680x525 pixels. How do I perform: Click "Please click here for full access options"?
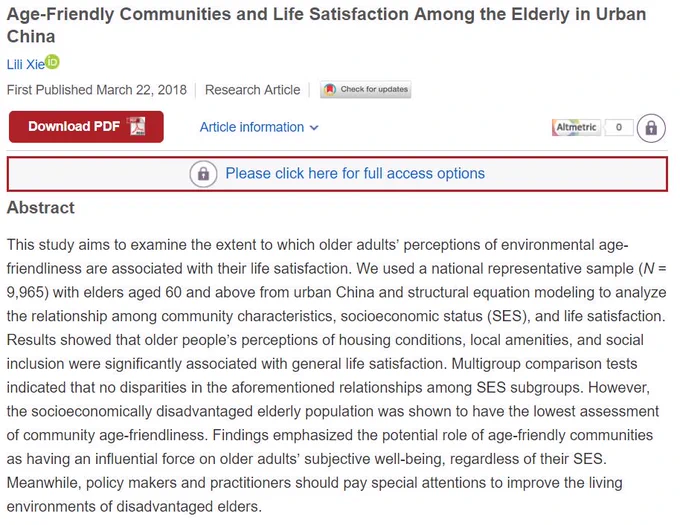point(355,173)
